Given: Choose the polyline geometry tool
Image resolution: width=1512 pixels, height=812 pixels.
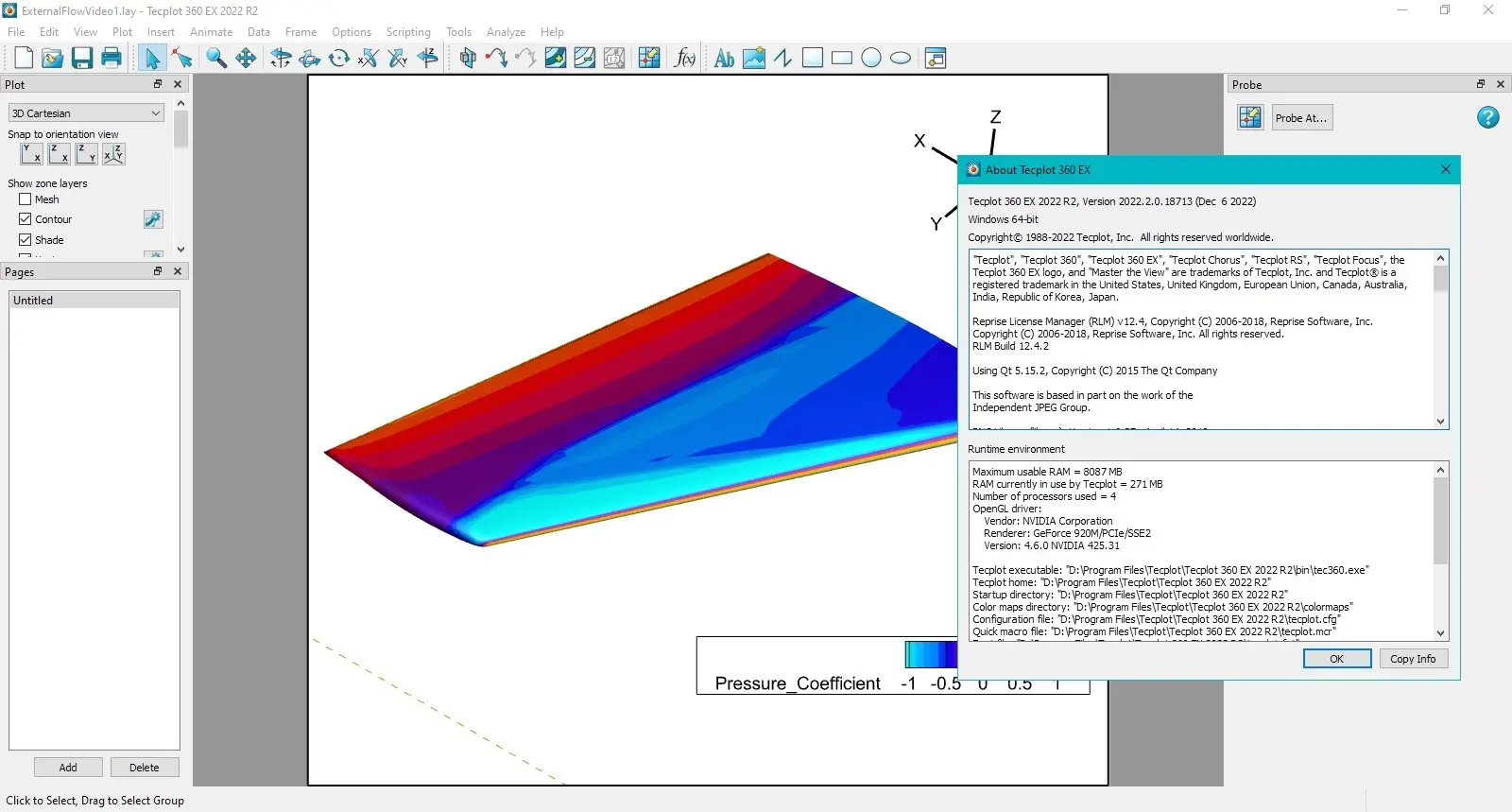Looking at the screenshot, I should (x=783, y=59).
